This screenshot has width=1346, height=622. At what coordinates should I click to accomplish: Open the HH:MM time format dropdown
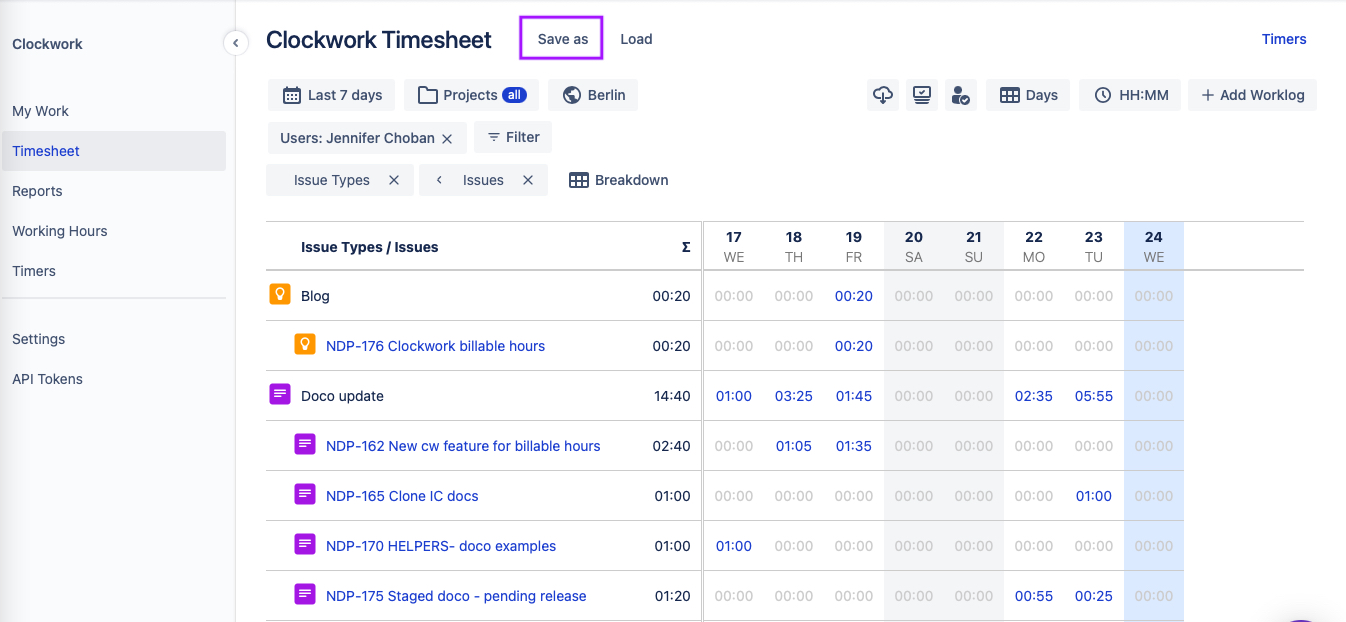pos(1130,95)
